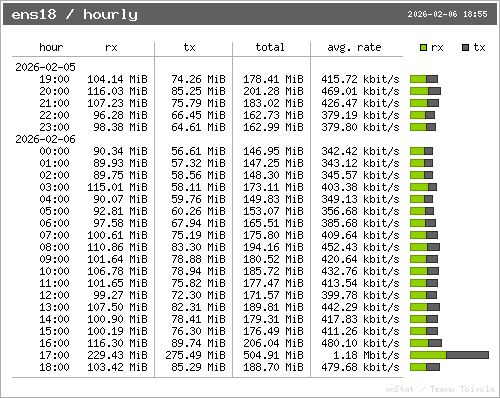Click tx value '85.29 MiB'
The height and width of the screenshot is (398, 500).
(198, 367)
